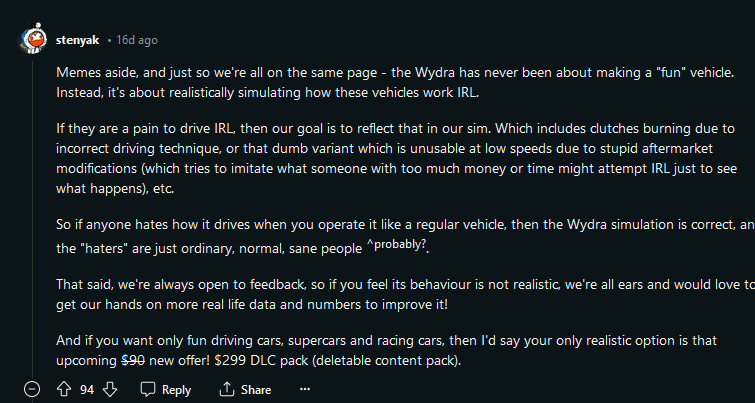Upvote stenyak's comment
The image size is (755, 403).
click(x=64, y=389)
